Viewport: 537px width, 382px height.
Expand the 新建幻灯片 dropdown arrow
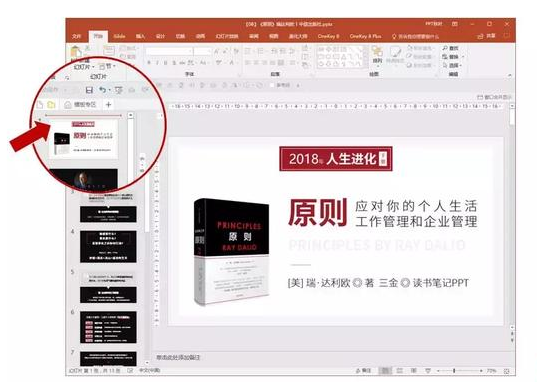(x=93, y=66)
